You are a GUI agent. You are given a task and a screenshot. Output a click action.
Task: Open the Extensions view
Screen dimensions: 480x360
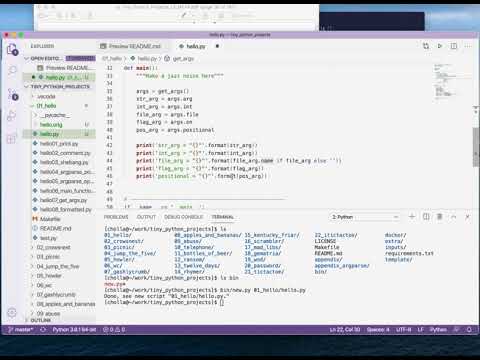[x=12, y=139]
